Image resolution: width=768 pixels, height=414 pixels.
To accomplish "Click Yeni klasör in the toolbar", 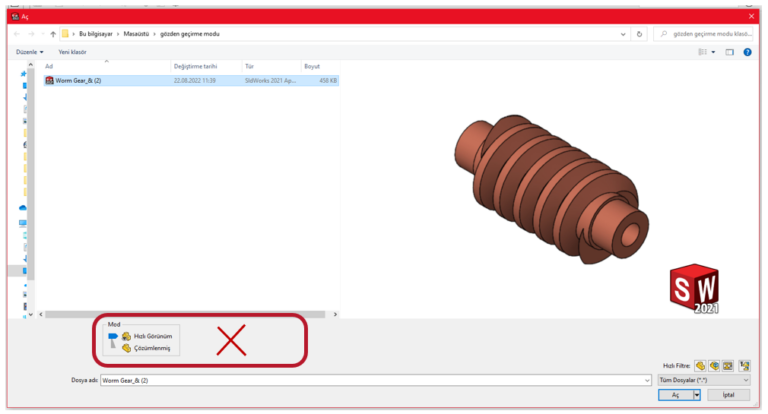I will coord(71,51).
